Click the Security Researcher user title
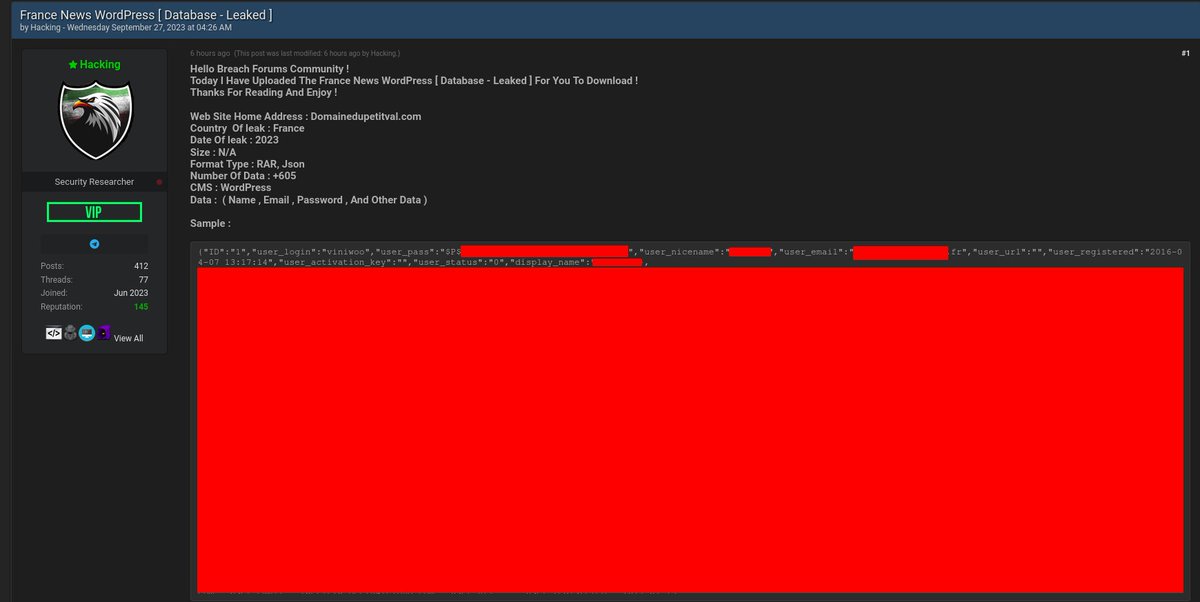The image size is (1200, 602). coord(94,182)
